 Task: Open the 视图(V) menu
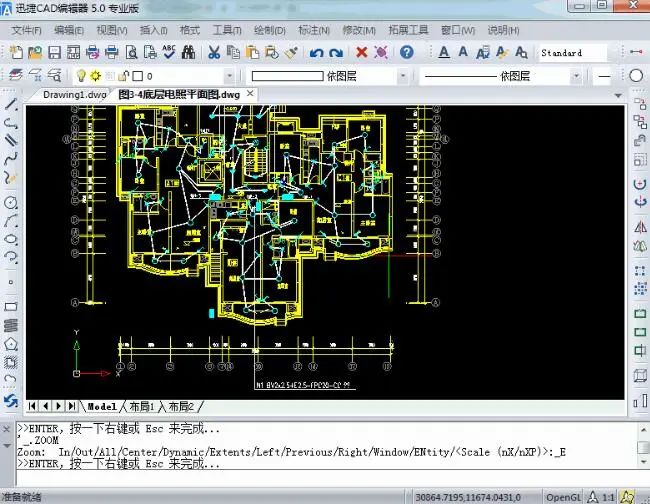(112, 30)
